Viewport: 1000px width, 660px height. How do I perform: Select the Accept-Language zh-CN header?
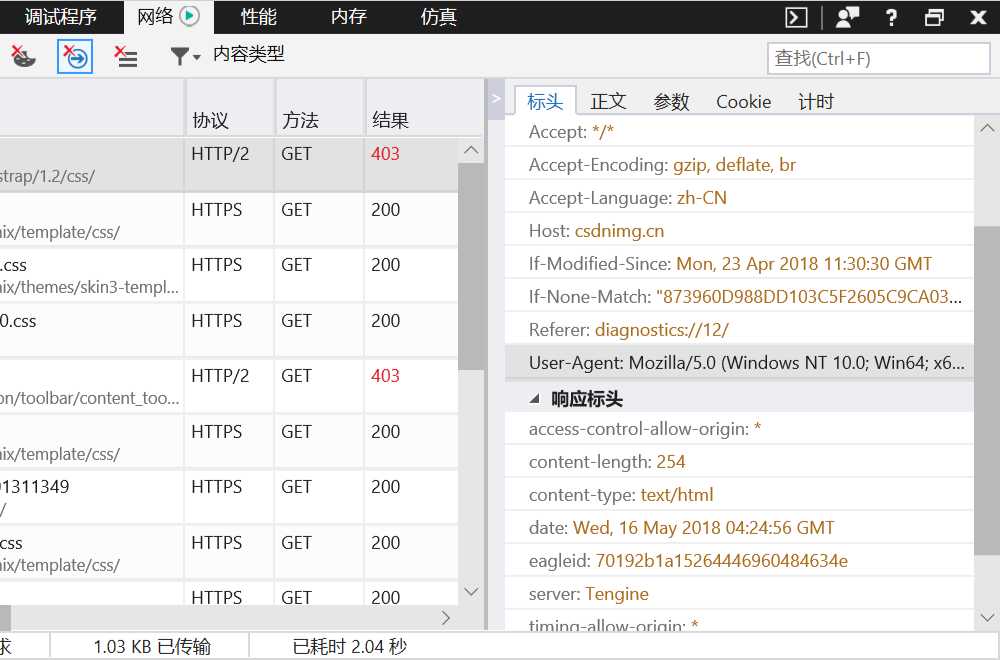click(739, 198)
